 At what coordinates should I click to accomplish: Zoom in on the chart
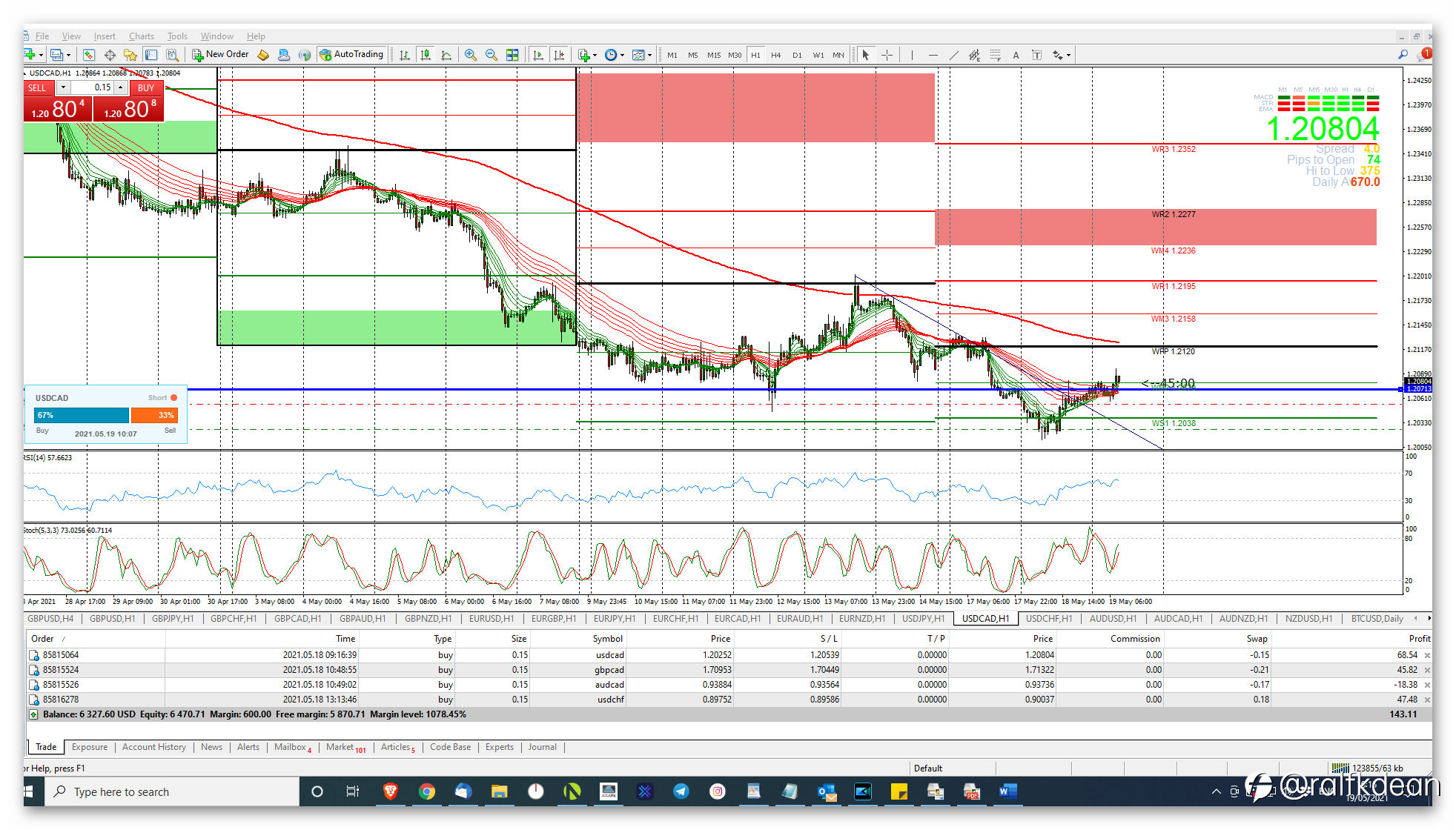point(471,55)
